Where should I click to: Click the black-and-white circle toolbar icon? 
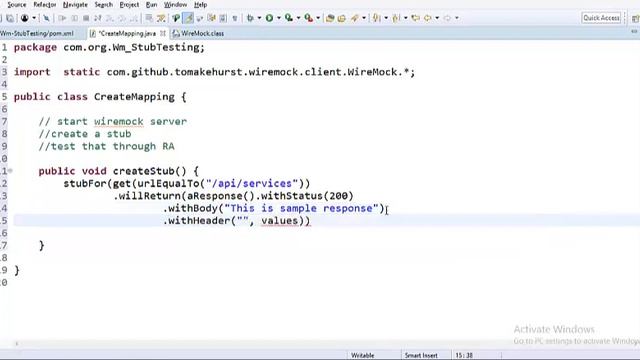click(24, 18)
